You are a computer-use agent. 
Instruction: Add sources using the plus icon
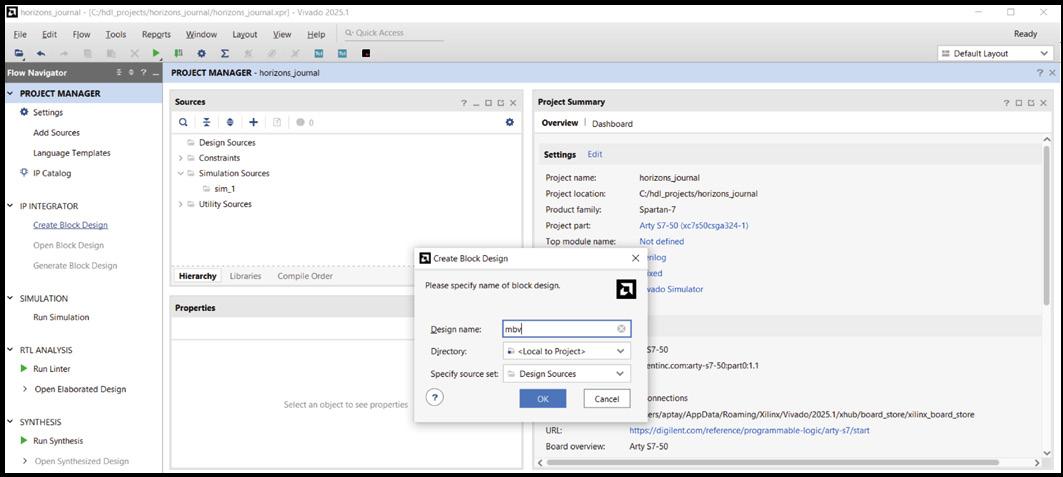[x=254, y=123]
